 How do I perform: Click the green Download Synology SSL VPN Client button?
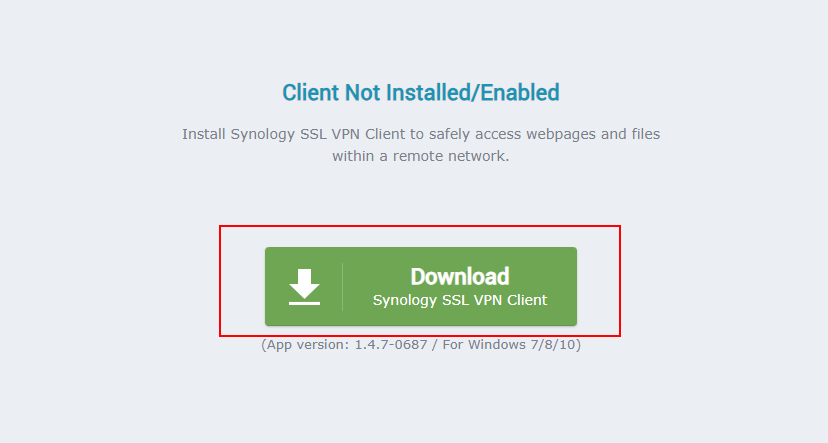(421, 286)
